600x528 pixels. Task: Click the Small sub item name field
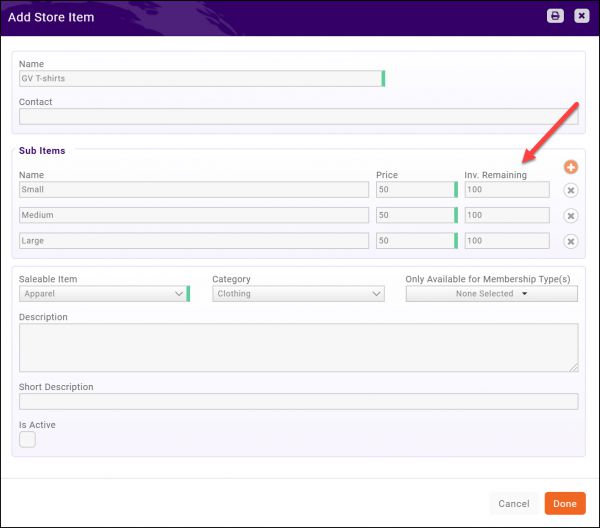click(193, 189)
